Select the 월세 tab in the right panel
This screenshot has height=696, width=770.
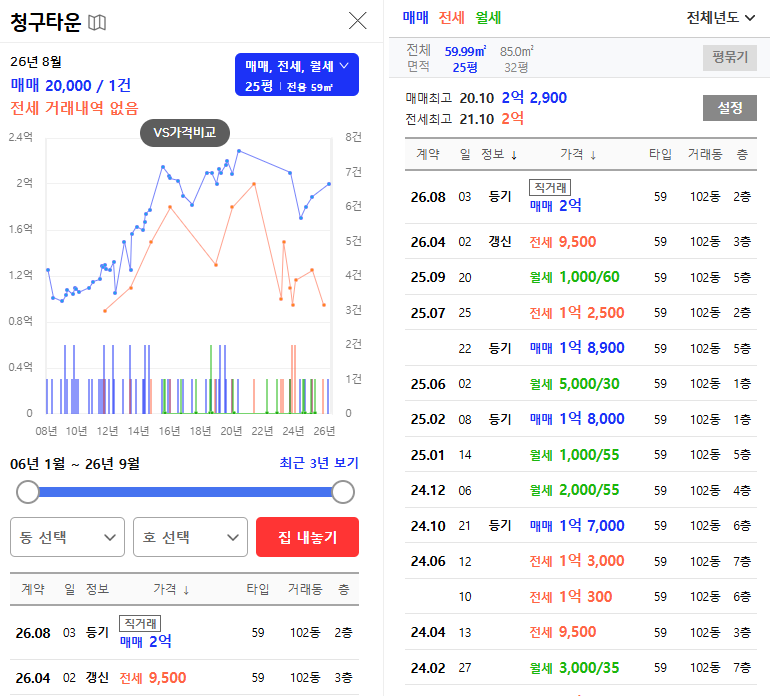tap(488, 18)
